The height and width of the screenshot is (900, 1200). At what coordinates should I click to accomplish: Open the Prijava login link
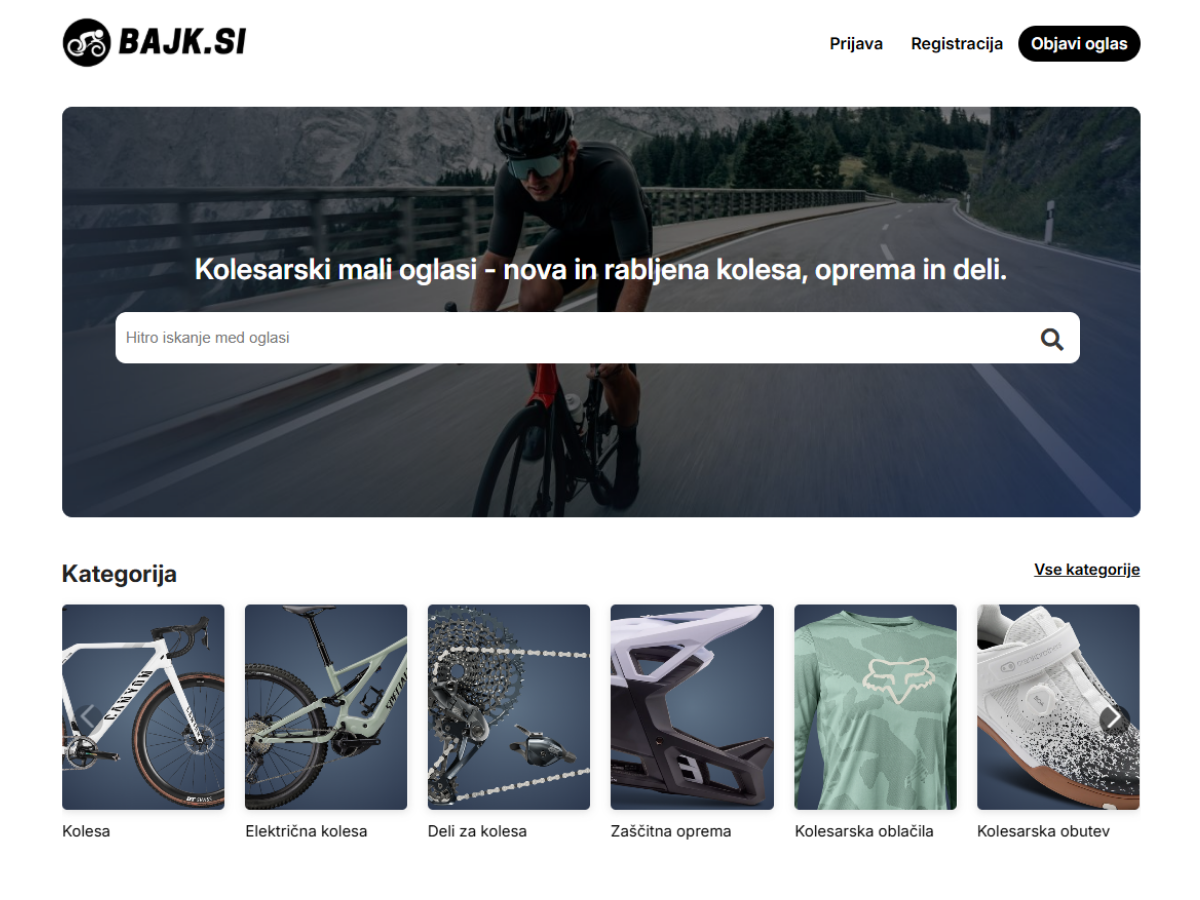(x=856, y=44)
